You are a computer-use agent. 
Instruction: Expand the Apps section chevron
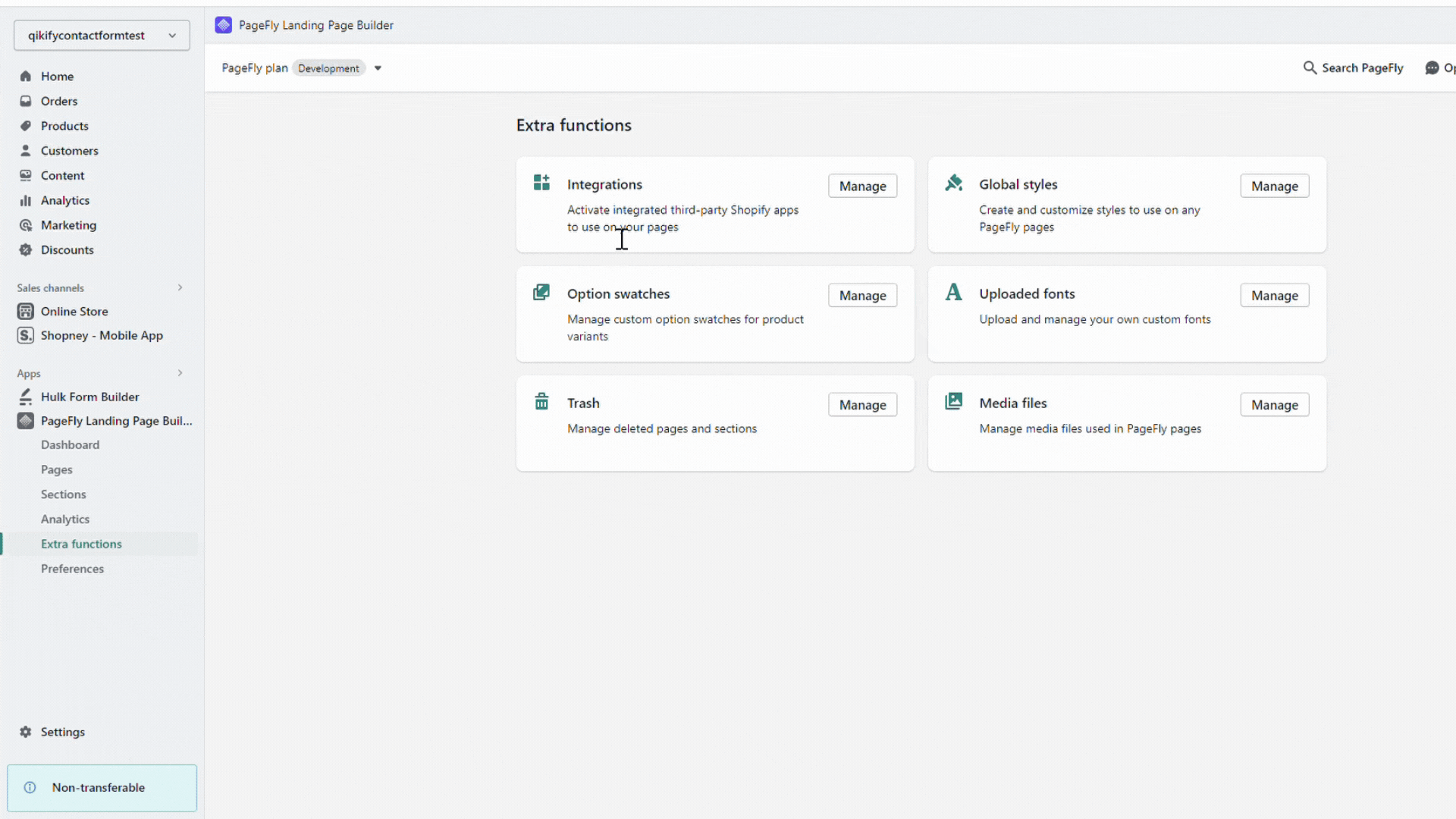coord(180,373)
